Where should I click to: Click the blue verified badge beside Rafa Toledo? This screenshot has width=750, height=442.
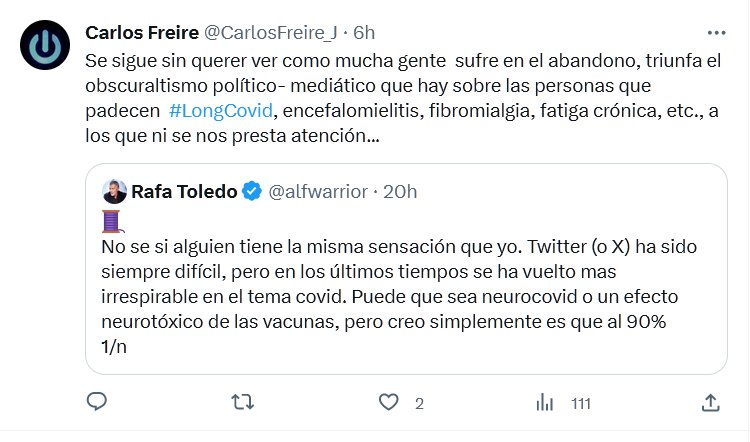coord(255,191)
